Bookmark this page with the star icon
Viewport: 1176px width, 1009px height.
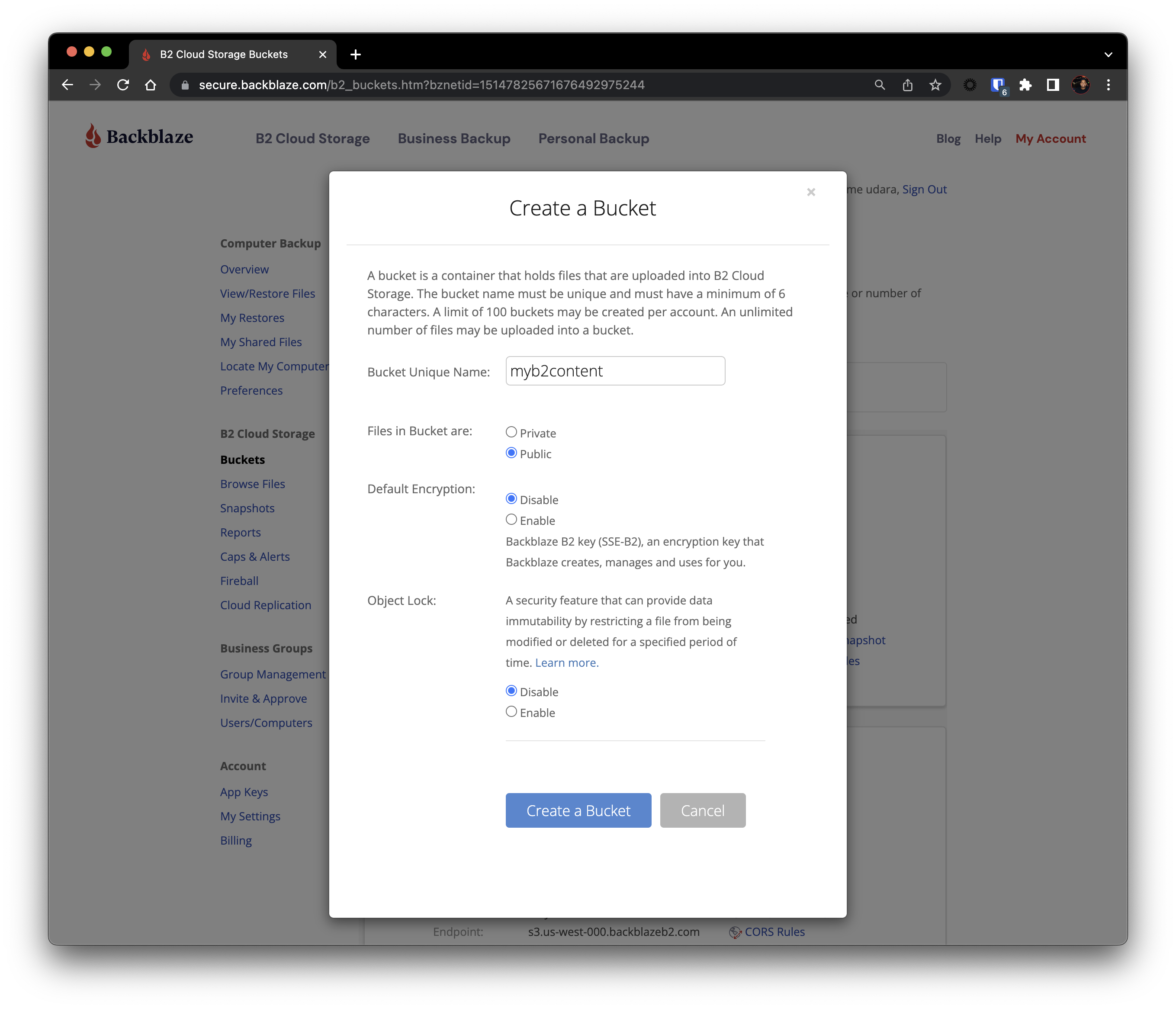click(935, 84)
